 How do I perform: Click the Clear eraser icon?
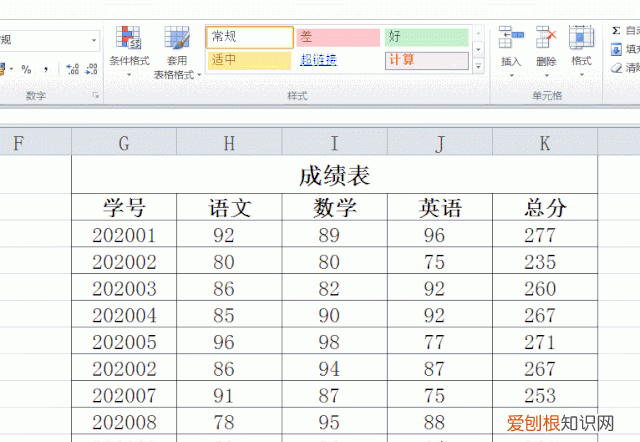pos(616,68)
